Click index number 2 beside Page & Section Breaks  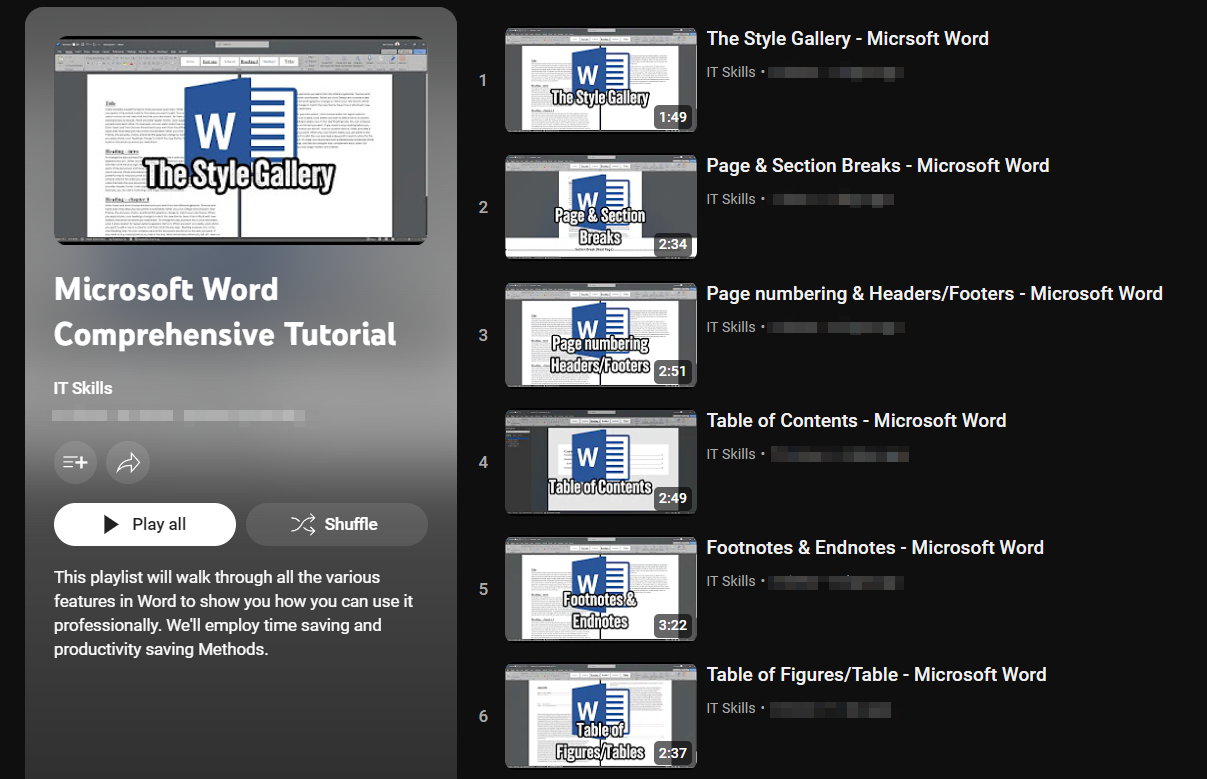tap(483, 208)
